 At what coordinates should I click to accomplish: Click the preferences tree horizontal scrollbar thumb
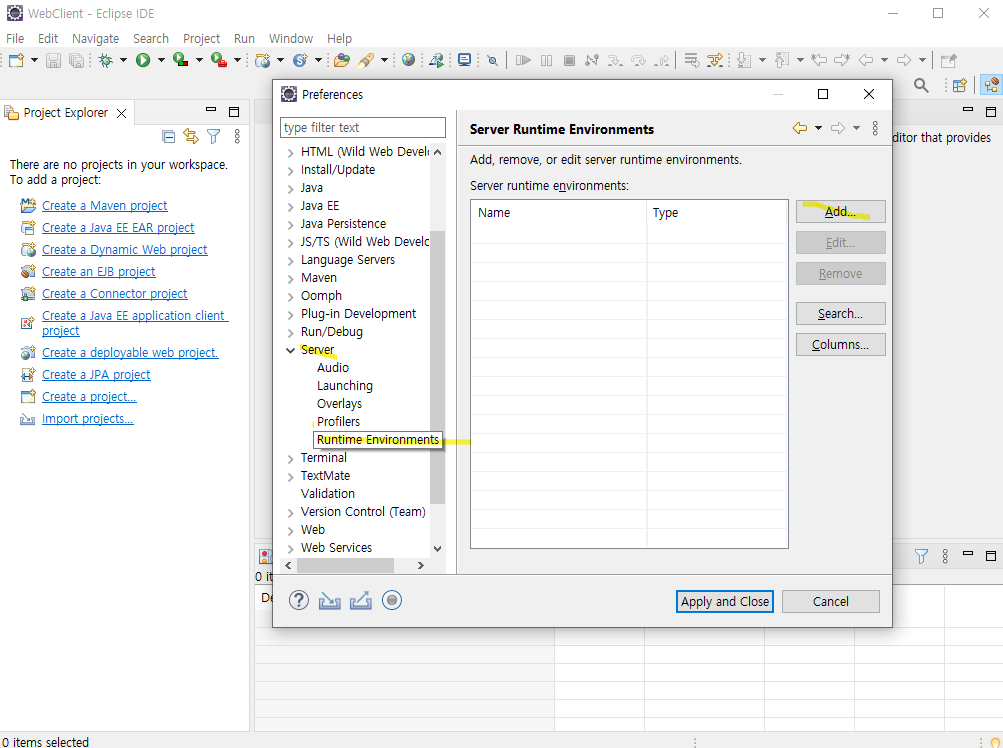345,566
